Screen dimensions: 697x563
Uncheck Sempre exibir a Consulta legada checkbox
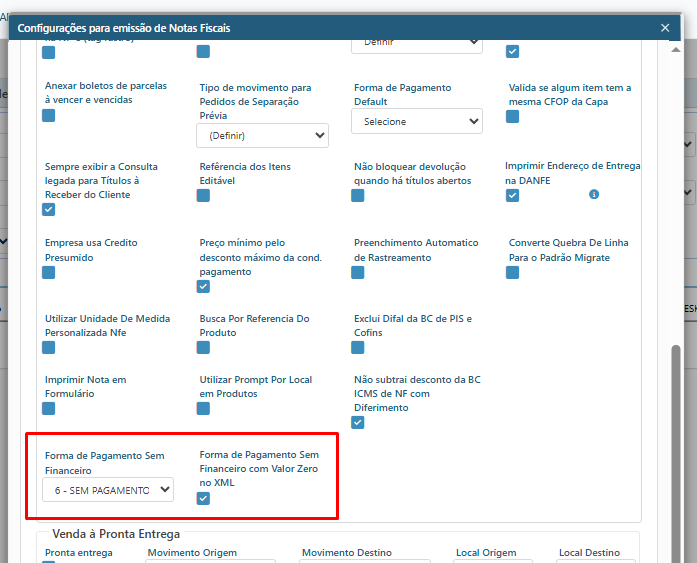coord(49,210)
